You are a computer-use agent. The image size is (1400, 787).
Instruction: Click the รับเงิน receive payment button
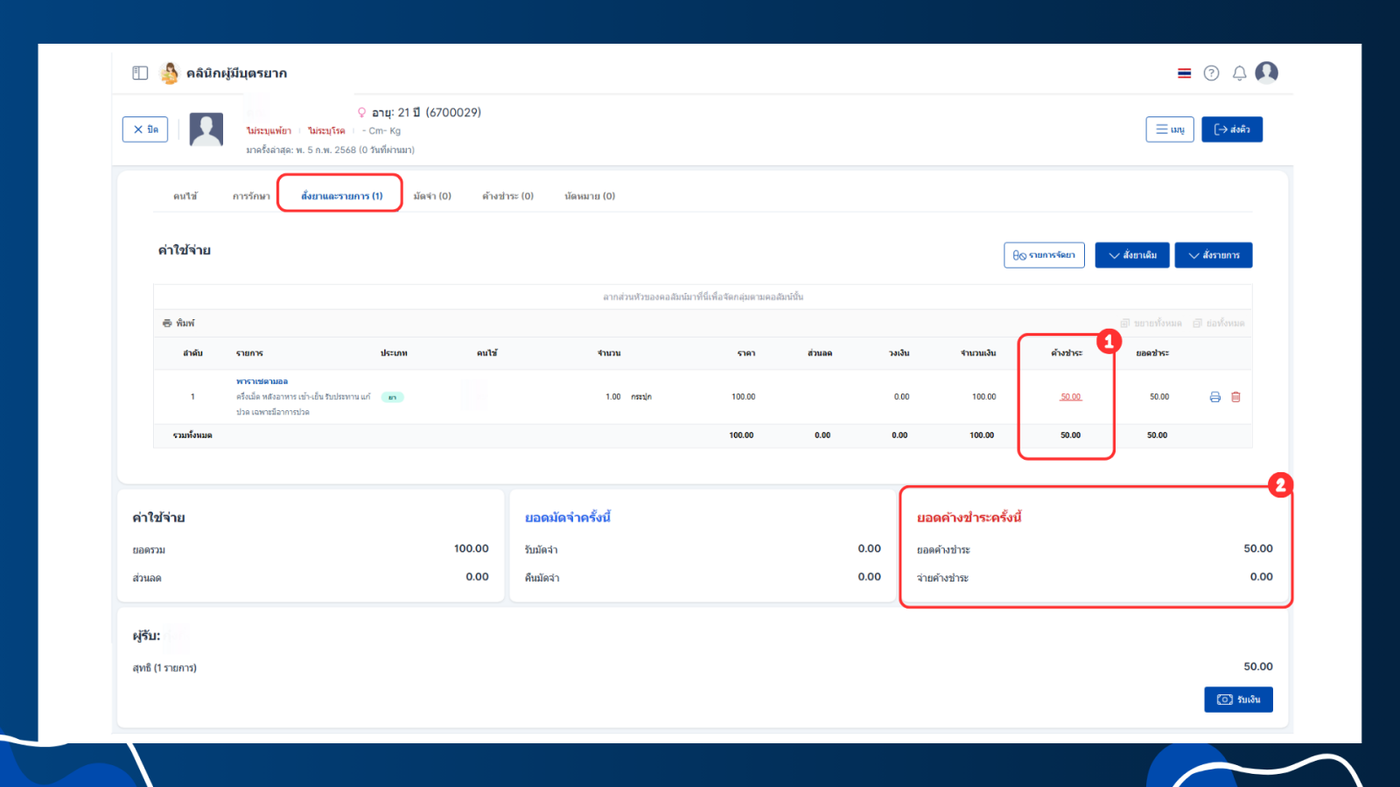coord(1238,699)
